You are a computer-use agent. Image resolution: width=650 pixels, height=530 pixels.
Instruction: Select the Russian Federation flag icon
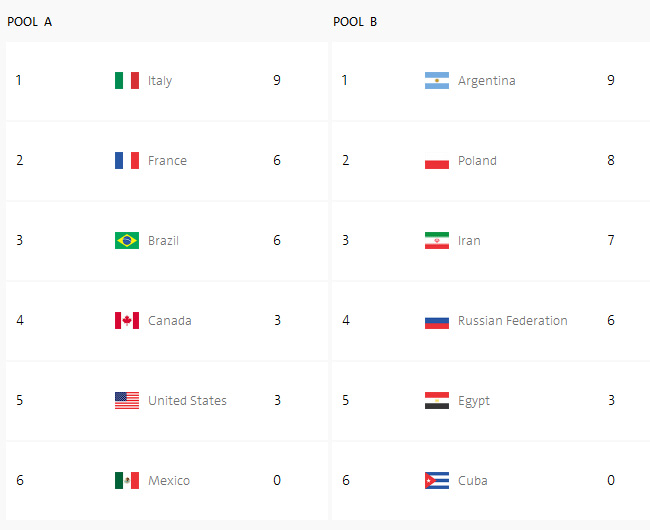(x=437, y=320)
